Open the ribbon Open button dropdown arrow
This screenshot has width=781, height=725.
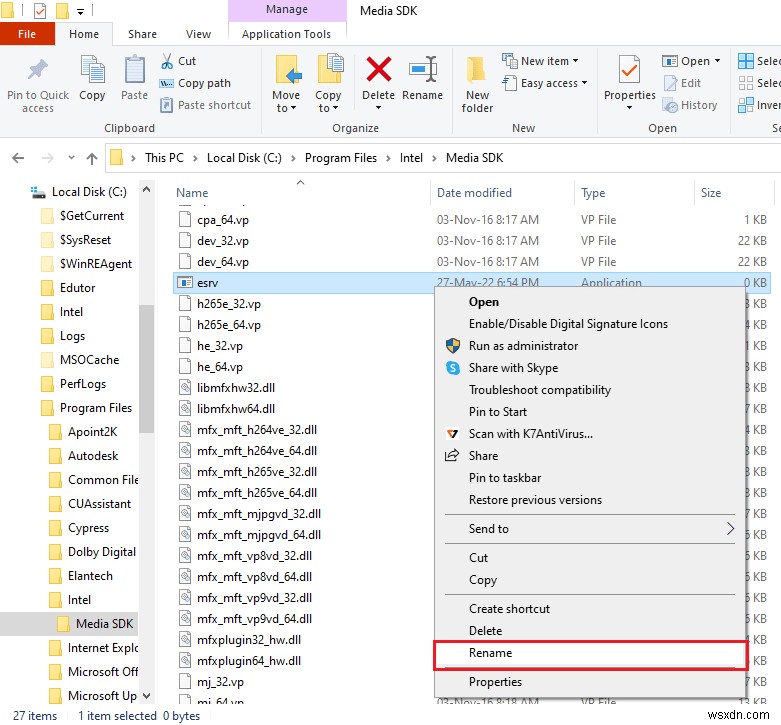[x=717, y=61]
